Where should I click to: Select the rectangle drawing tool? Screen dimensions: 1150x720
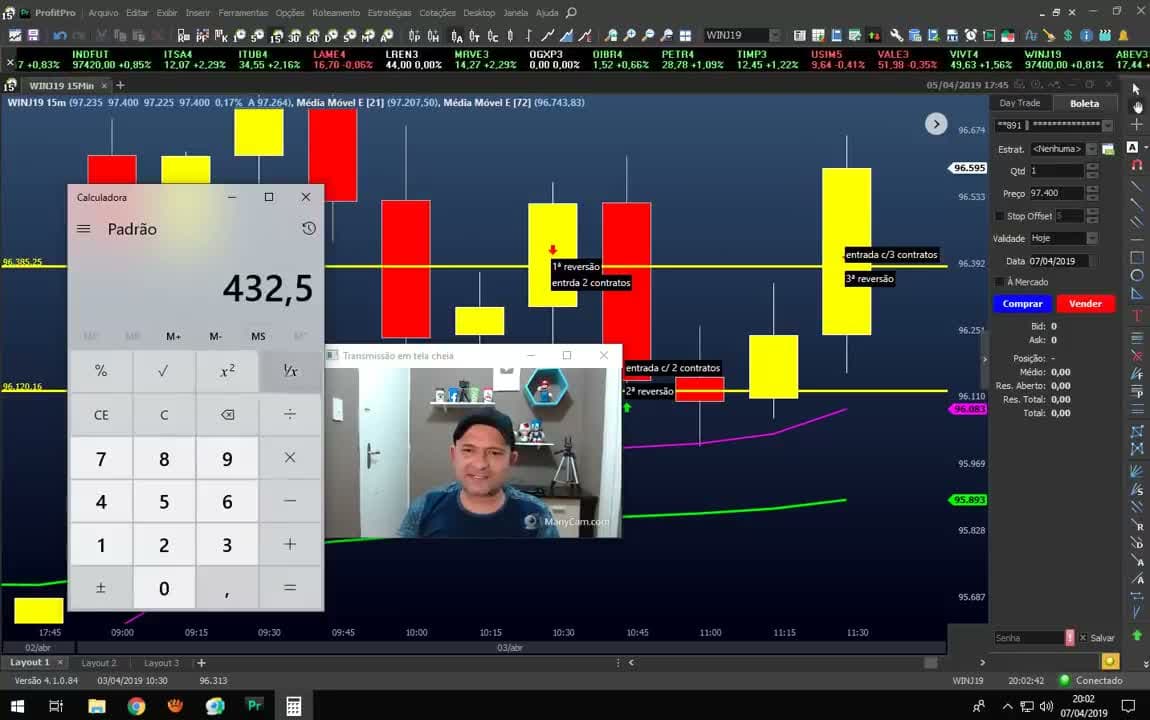tap(1136, 257)
